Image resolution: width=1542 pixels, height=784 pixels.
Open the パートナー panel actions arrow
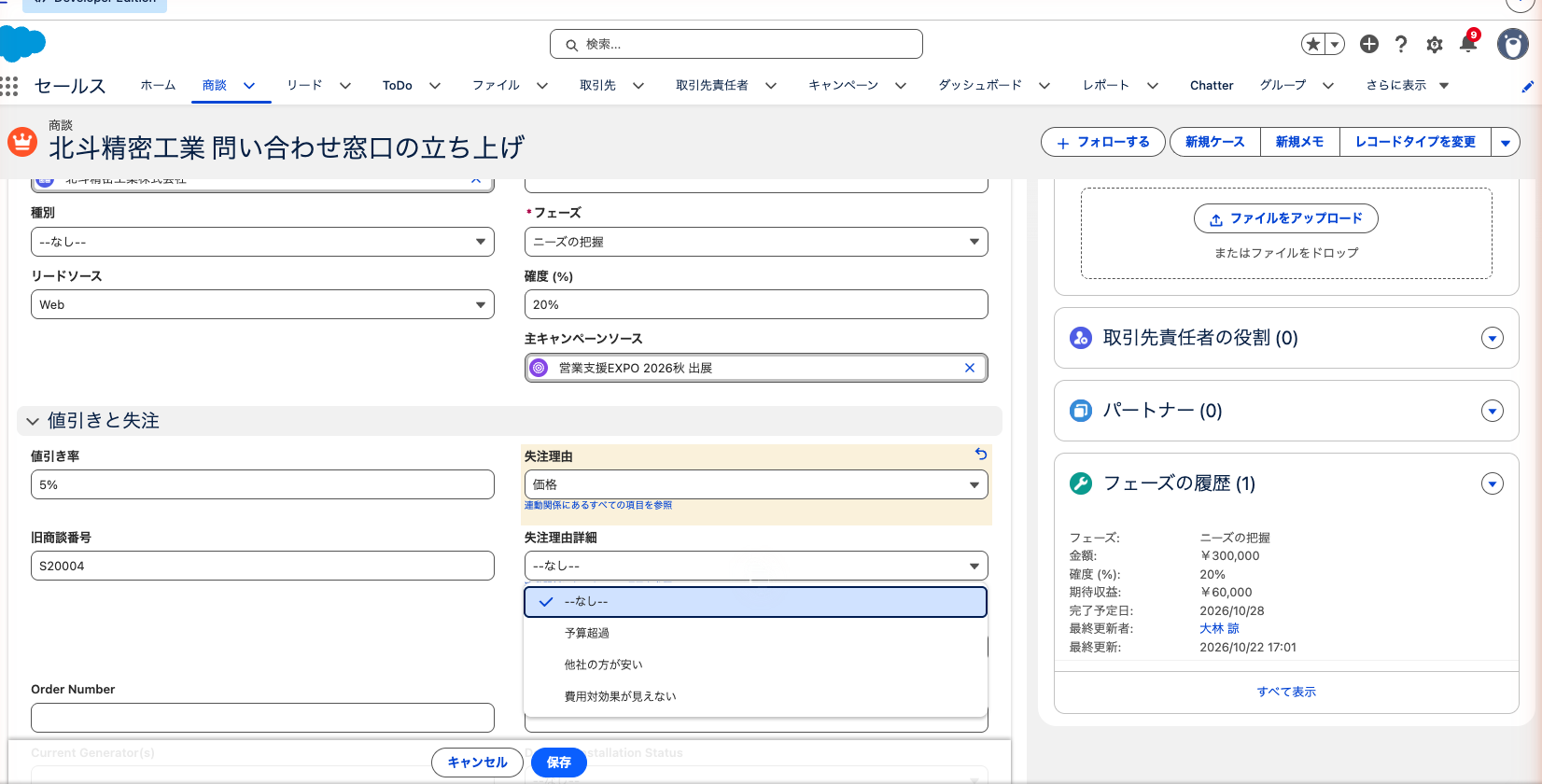[x=1493, y=411]
